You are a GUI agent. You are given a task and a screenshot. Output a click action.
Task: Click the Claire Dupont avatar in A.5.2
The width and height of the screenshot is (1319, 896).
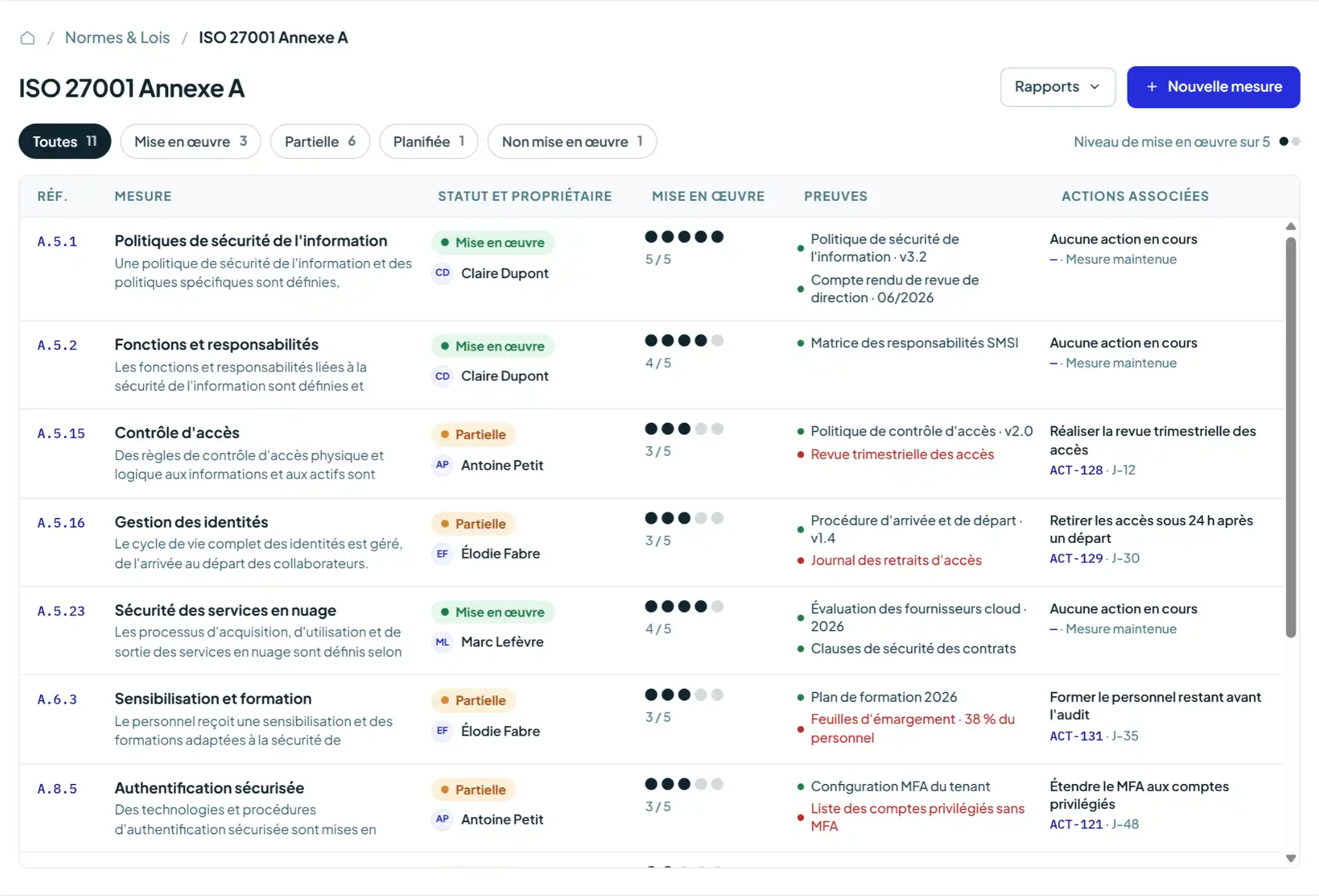tap(442, 376)
